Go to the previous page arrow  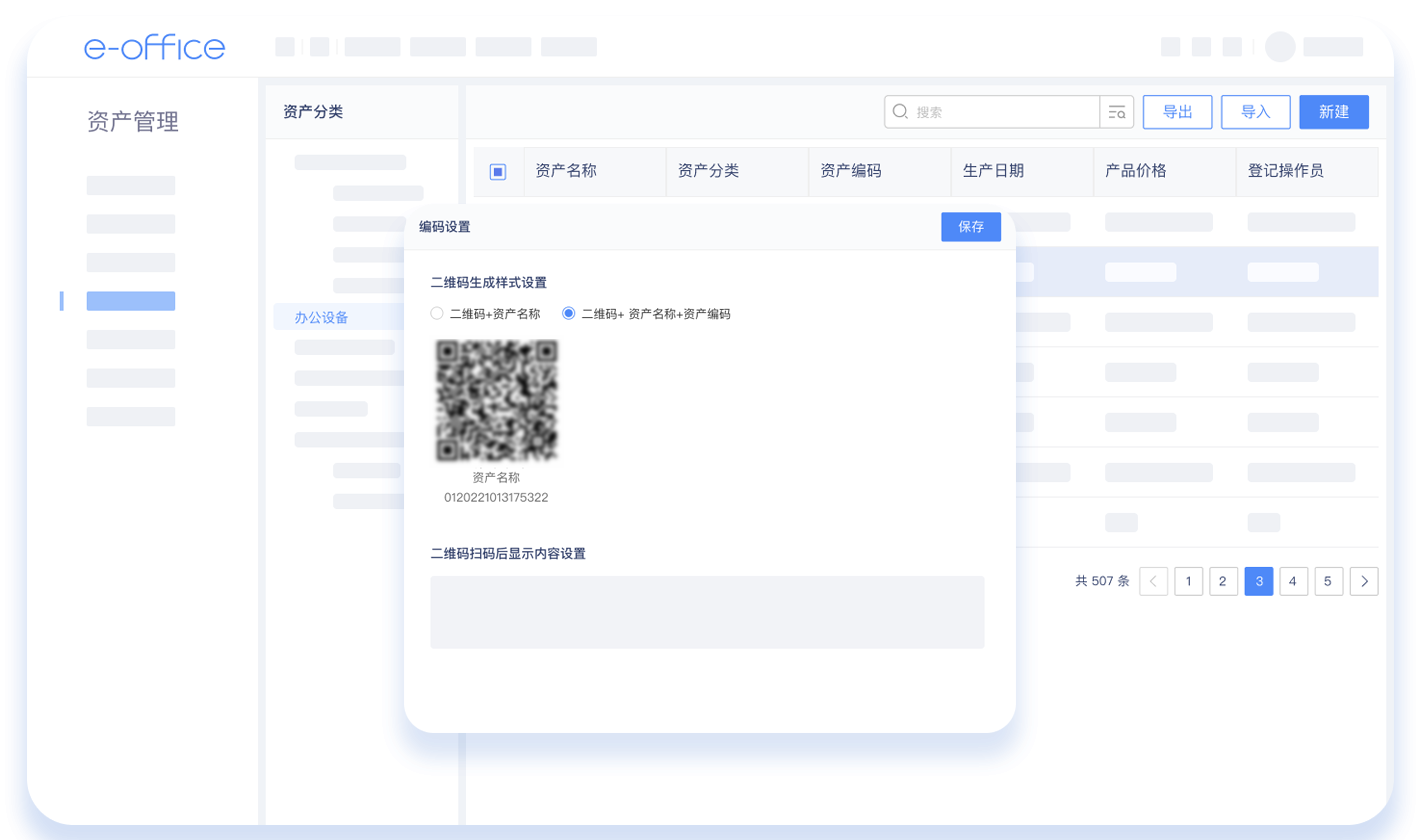[1154, 581]
